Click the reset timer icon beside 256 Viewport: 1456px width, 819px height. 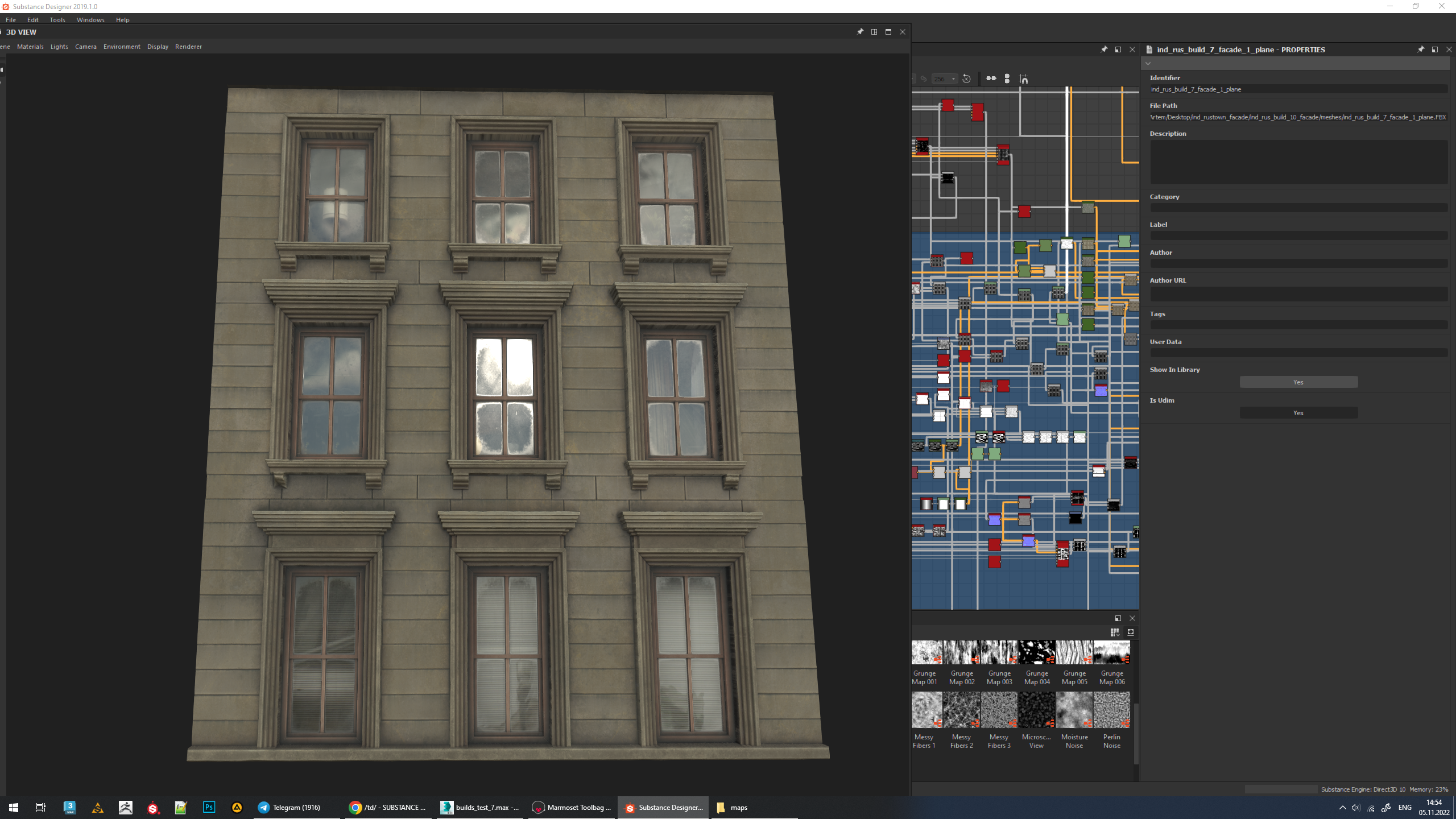966,79
